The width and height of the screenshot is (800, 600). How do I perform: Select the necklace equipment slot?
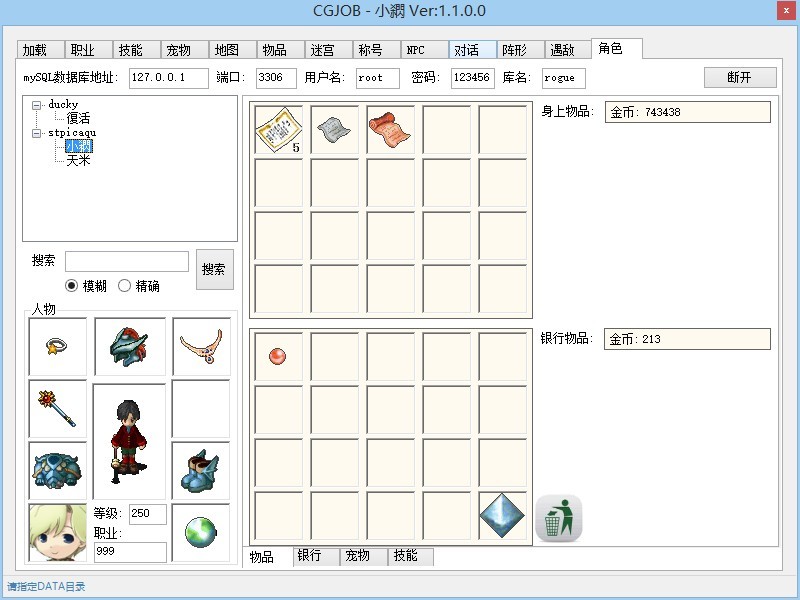coord(200,346)
